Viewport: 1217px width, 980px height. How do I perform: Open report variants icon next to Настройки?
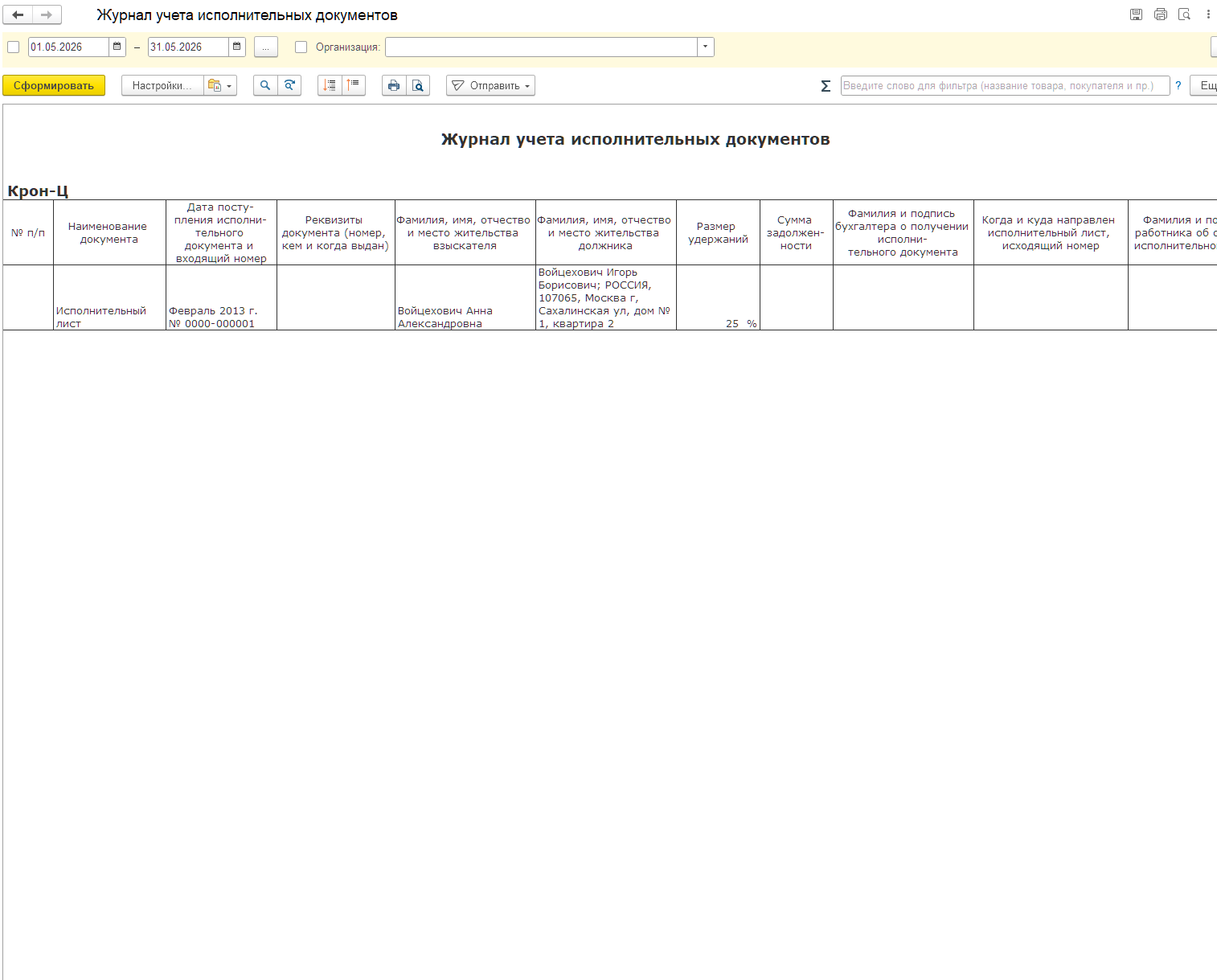tap(219, 85)
